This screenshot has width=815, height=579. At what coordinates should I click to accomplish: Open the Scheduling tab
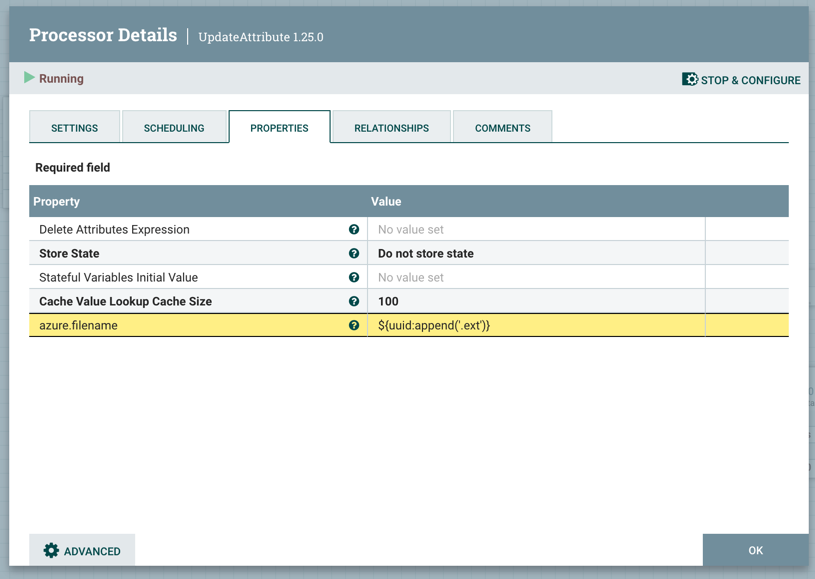pyautogui.click(x=175, y=127)
